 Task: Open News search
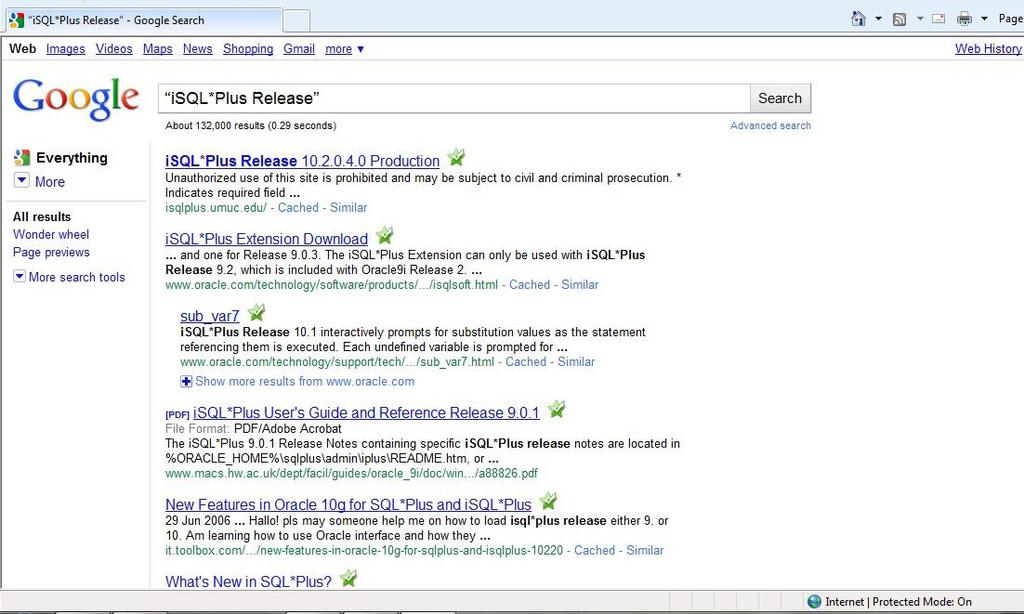[x=197, y=49]
